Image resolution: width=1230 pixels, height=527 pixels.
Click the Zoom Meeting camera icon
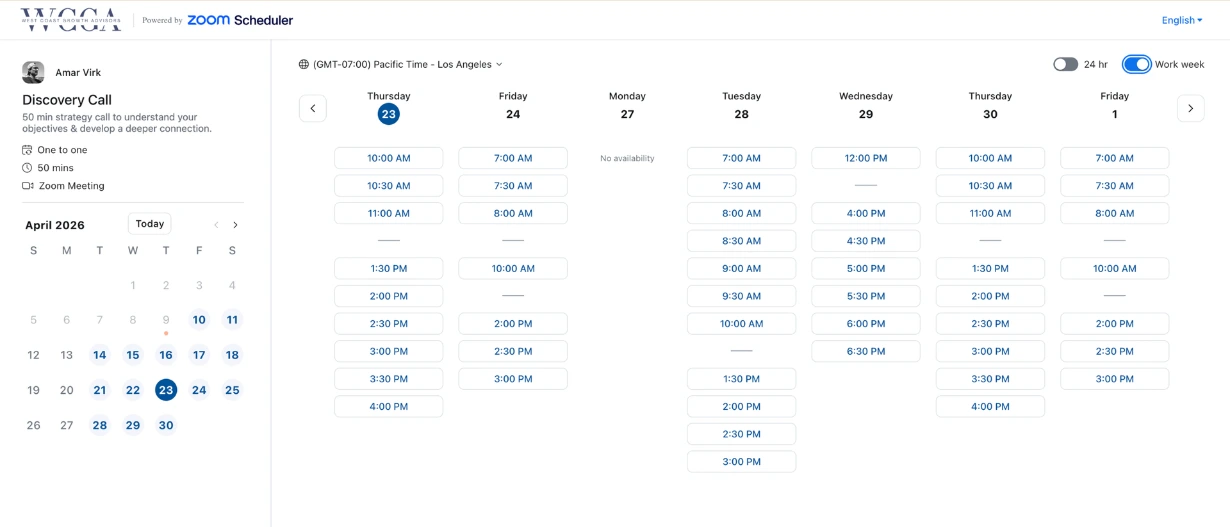[28, 186]
